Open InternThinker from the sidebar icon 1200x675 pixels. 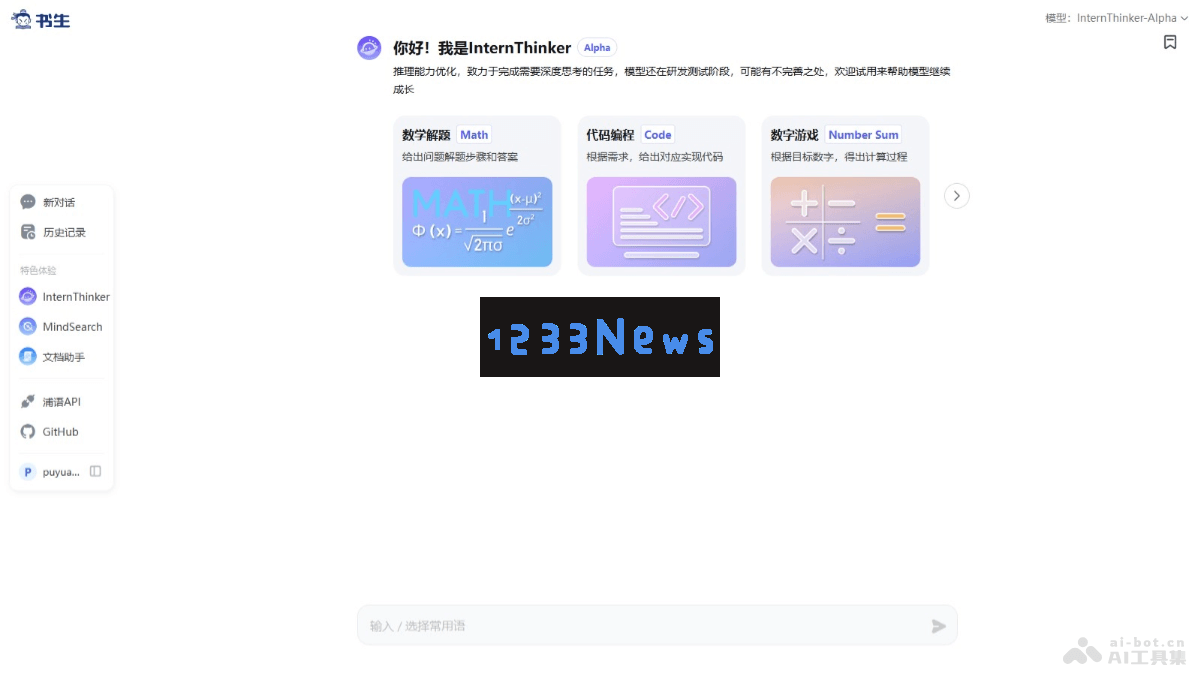pyautogui.click(x=28, y=297)
